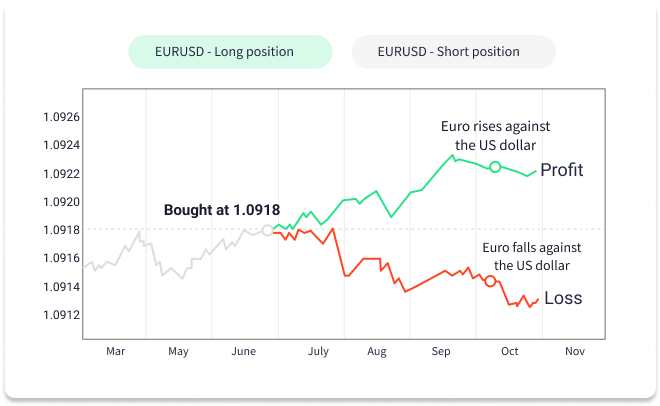This screenshot has width=660, height=406.
Task: Click the Oct label on the x-axis
Action: [511, 352]
